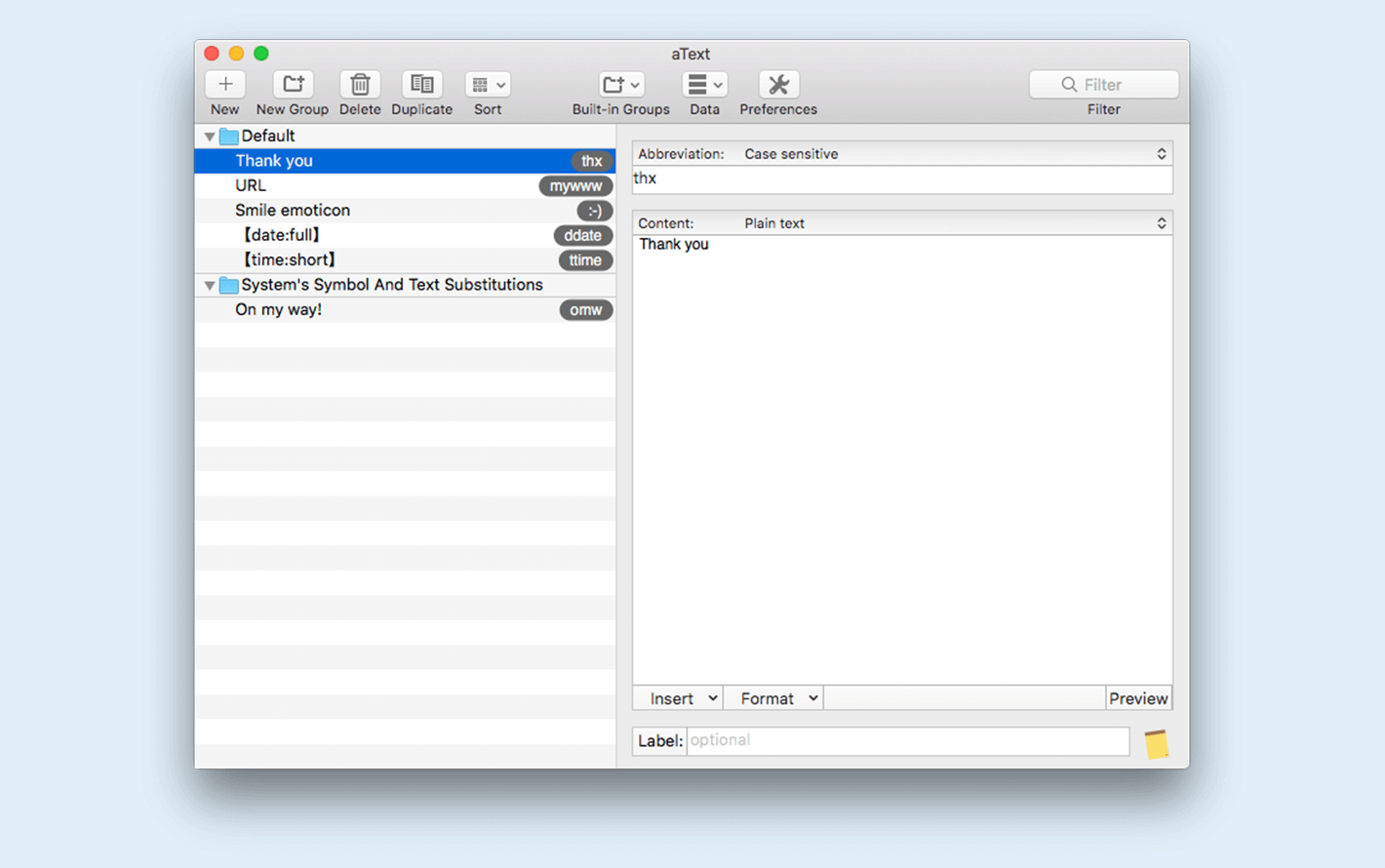The width and height of the screenshot is (1385, 868).
Task: Click the New snippet plus icon
Action: click(x=224, y=85)
